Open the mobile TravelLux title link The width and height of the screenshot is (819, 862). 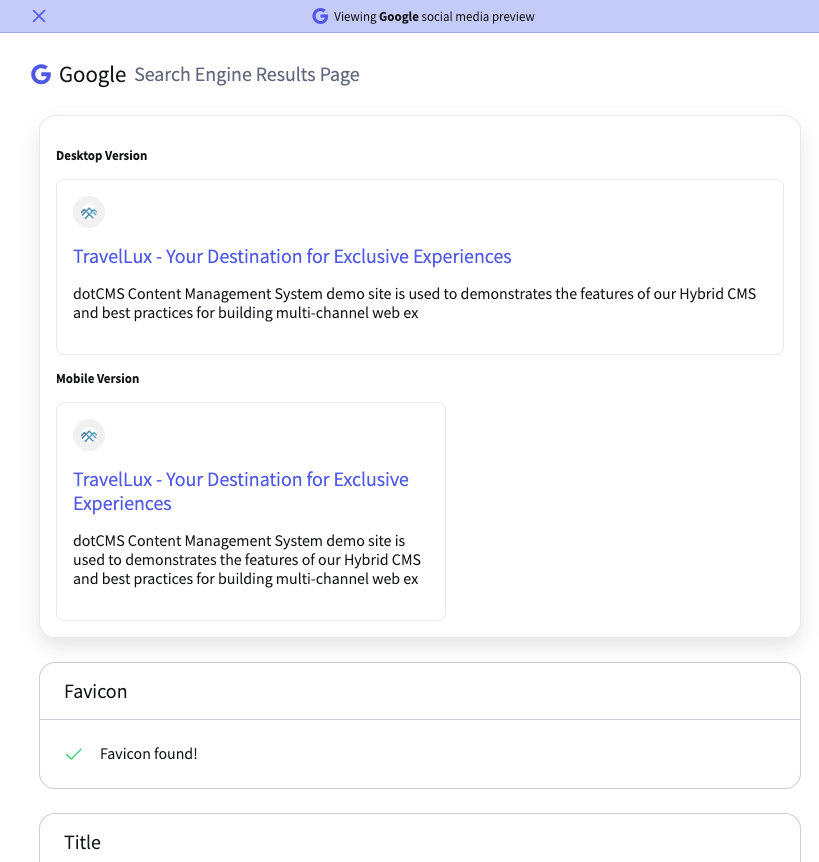241,491
